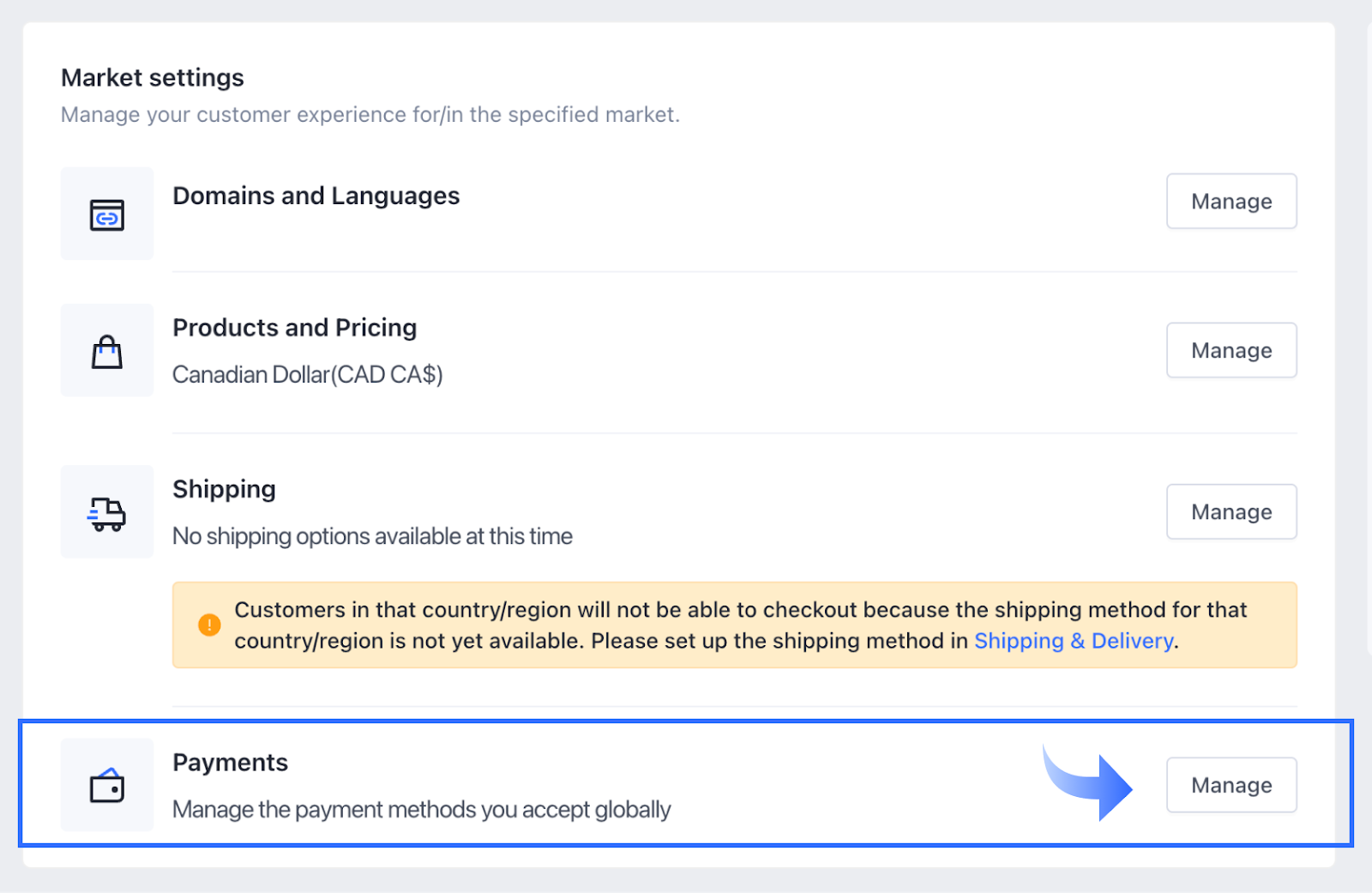Screen dimensions: 1372x893
Task: Open Manage for Payments
Action: click(x=1231, y=785)
